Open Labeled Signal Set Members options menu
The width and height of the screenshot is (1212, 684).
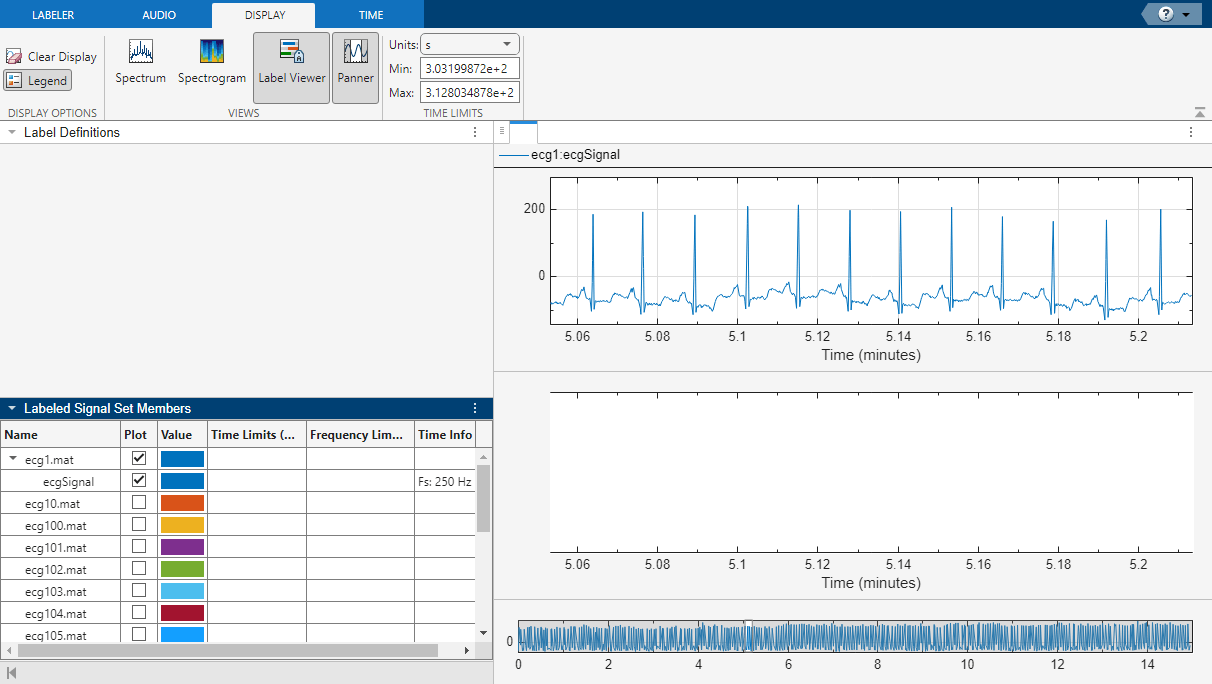475,408
